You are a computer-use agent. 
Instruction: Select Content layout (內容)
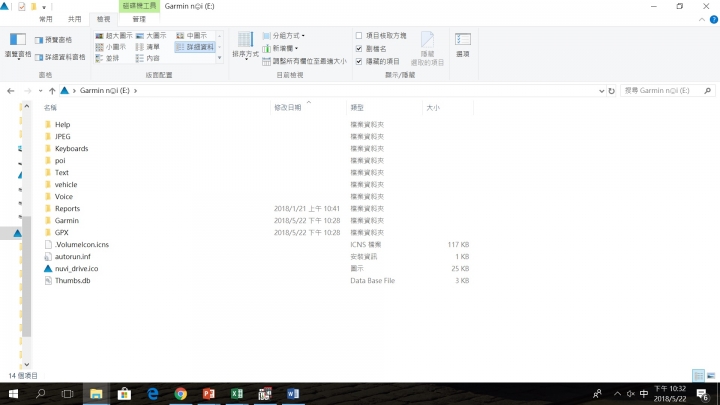pos(148,58)
